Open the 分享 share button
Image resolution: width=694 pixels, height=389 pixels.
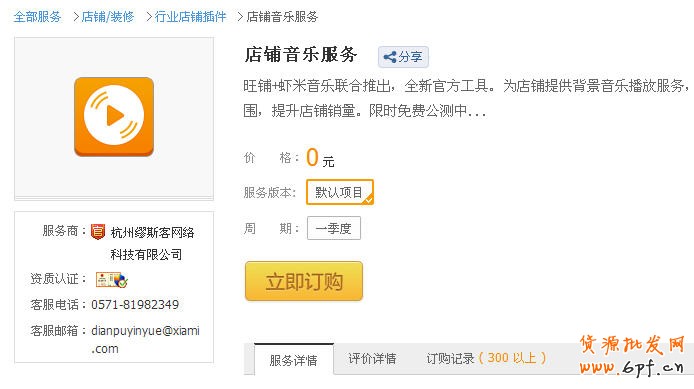point(403,57)
